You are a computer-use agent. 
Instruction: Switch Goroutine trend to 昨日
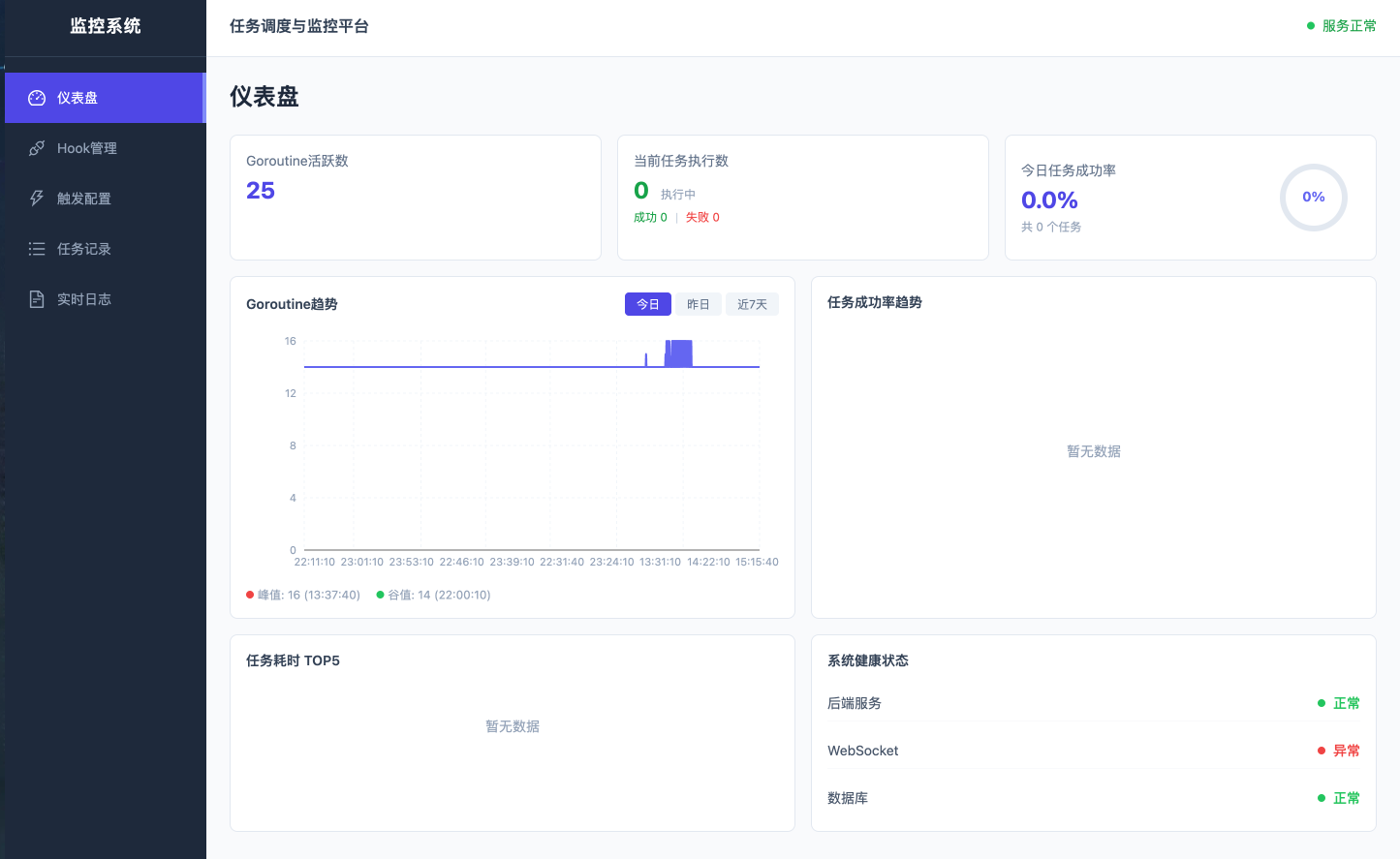(699, 304)
